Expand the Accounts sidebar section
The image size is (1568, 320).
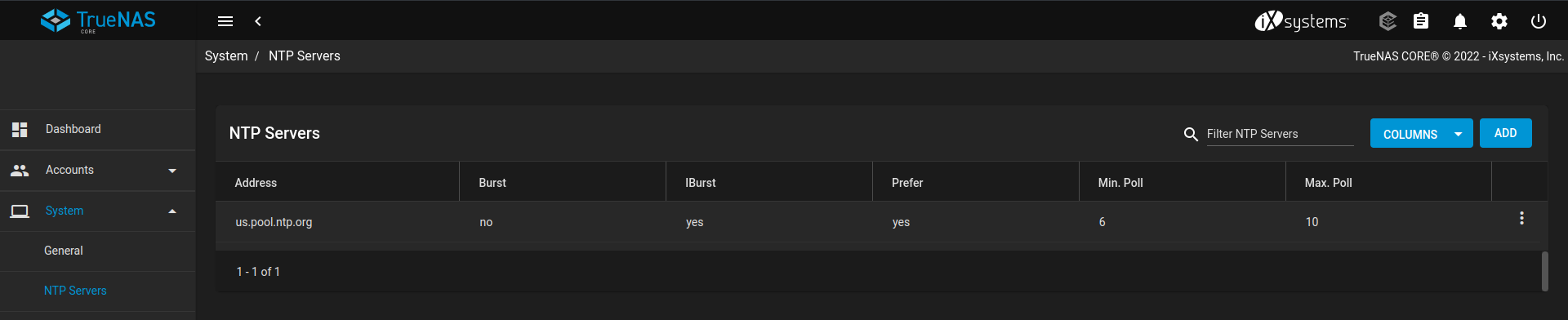coord(98,170)
